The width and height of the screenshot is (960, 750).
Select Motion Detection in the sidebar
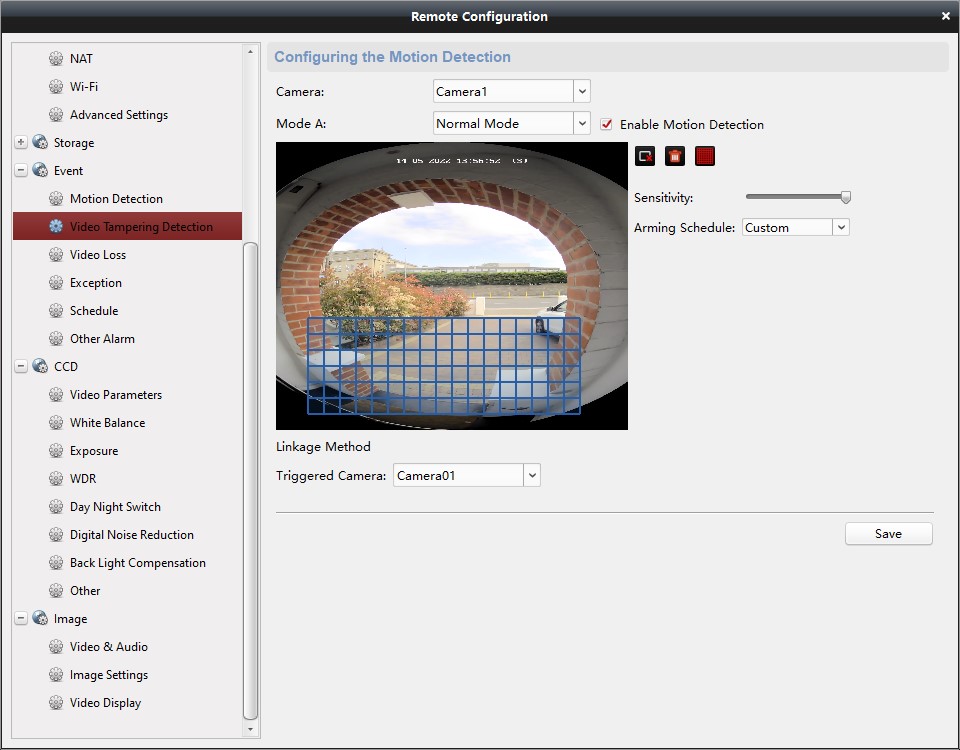(115, 198)
